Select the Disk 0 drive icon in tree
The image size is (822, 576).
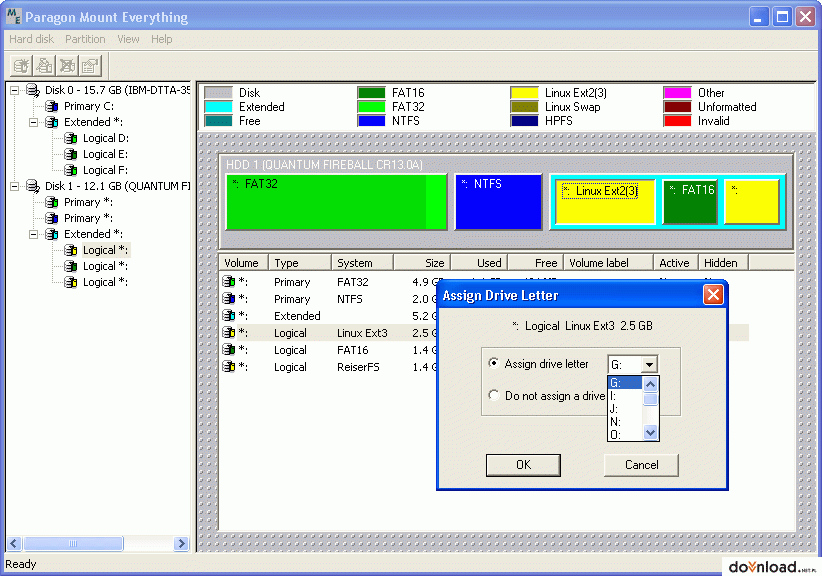tap(33, 90)
